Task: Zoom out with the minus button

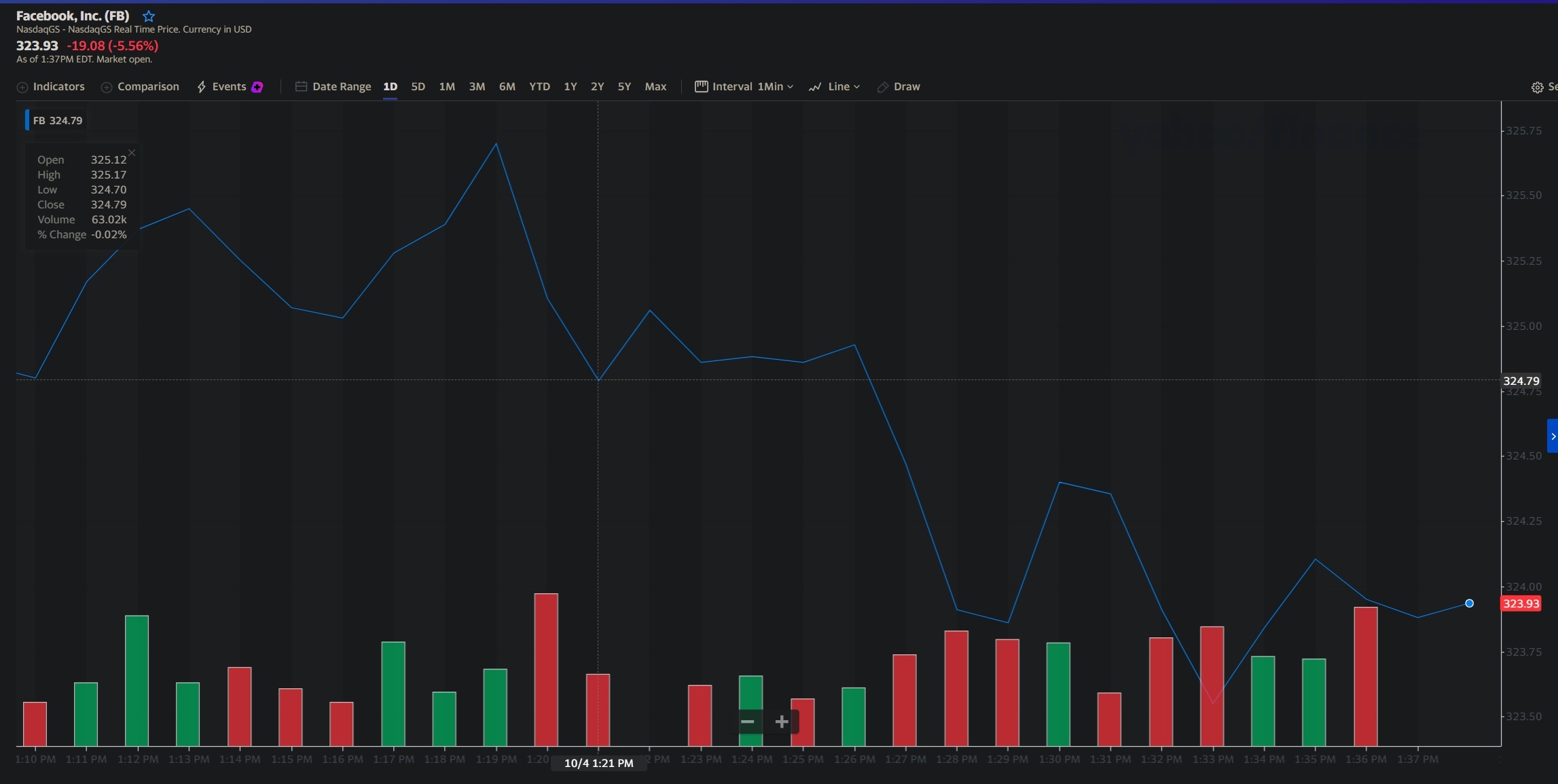Action: [748, 722]
